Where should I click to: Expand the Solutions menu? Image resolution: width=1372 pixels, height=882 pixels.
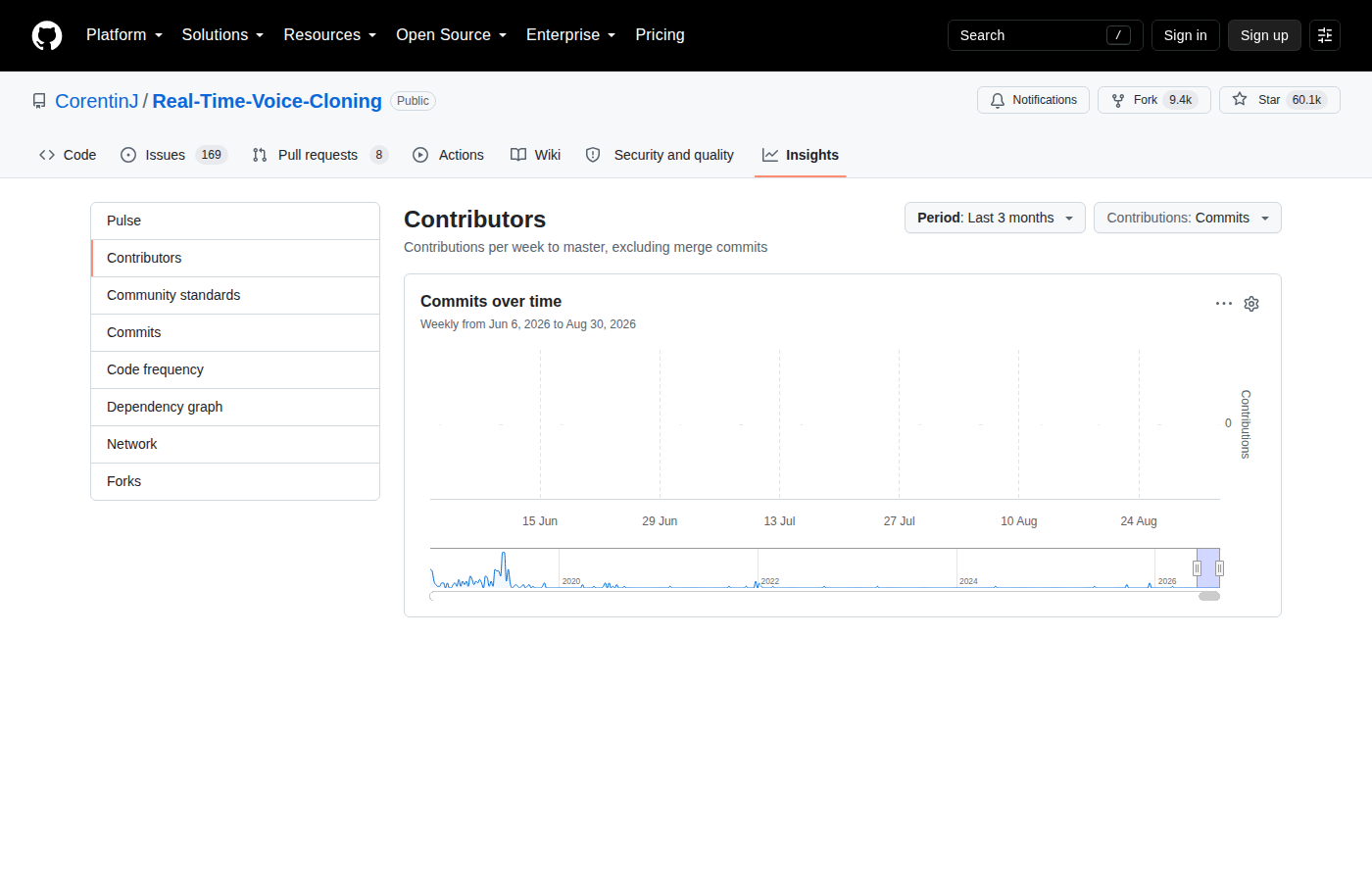coord(222,35)
